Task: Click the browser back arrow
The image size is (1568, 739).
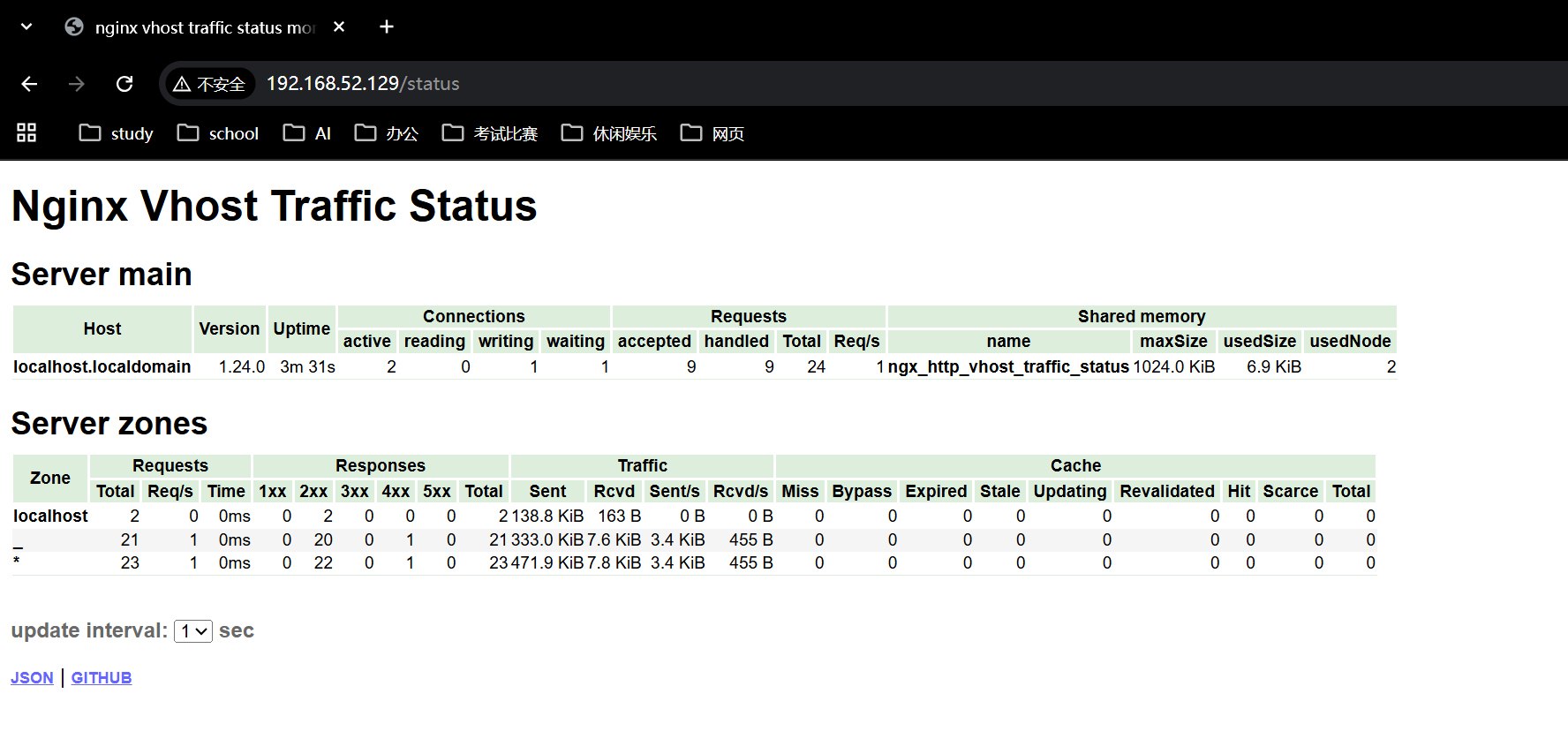Action: point(29,84)
